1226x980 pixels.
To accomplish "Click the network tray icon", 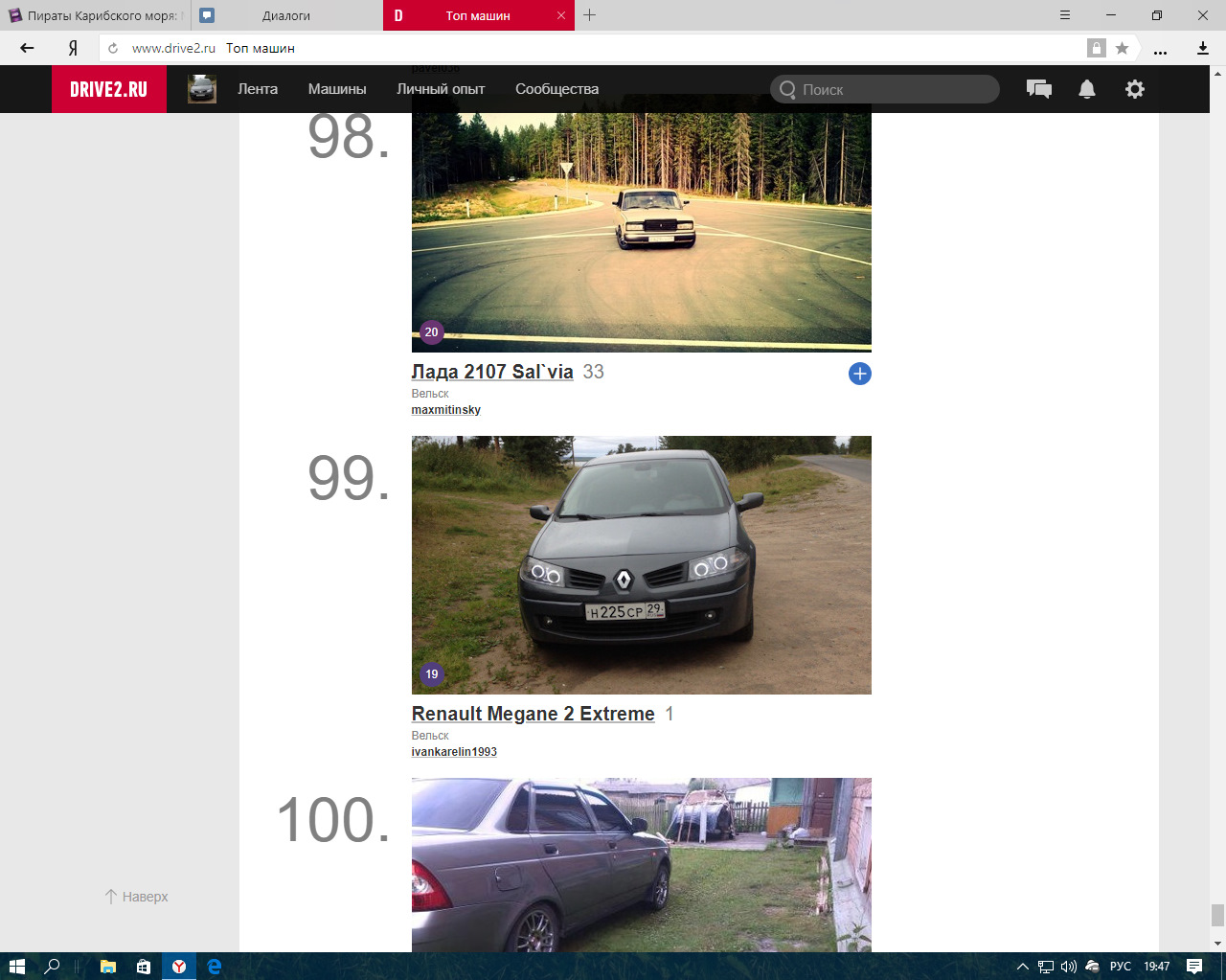I will pyautogui.click(x=1046, y=967).
